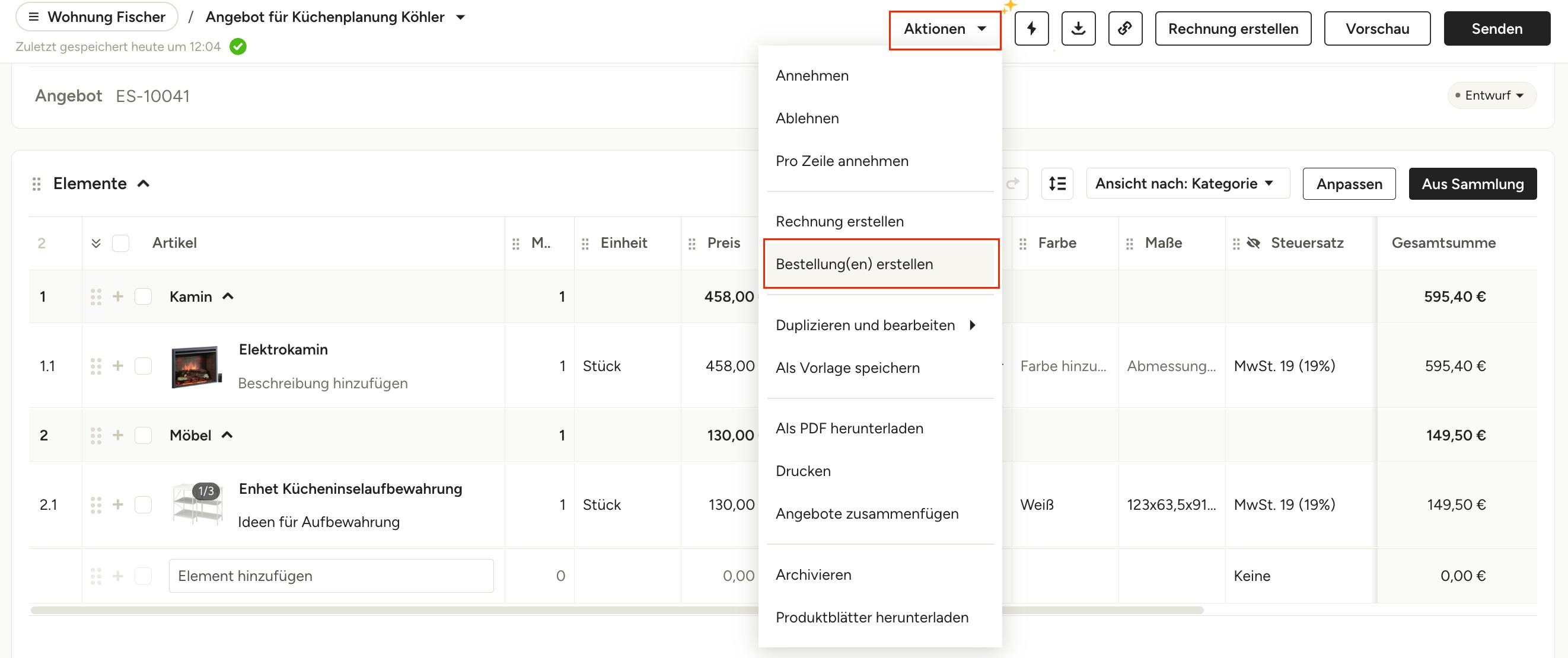Screen dimensions: 1568x658
Task: Check the Kamin category checkbox
Action: 143,296
